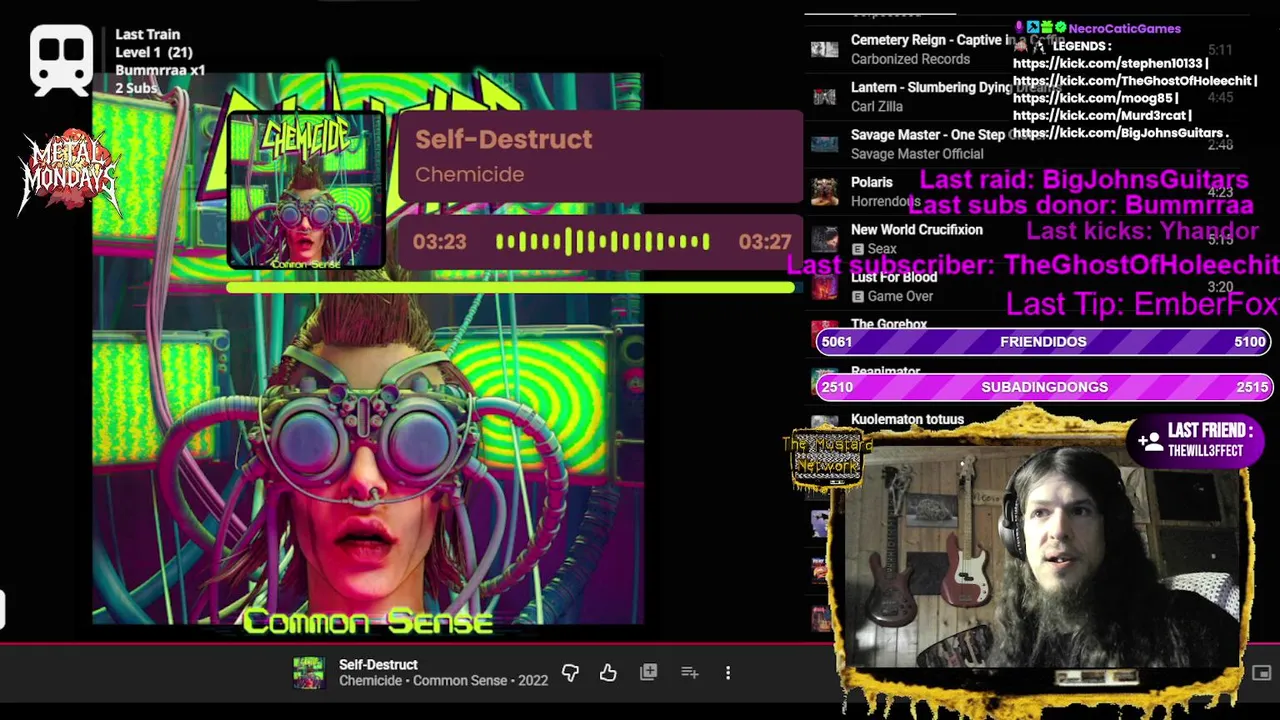The width and height of the screenshot is (1280, 720).
Task: Click the streamer webcam feed
Action: (x=1040, y=555)
